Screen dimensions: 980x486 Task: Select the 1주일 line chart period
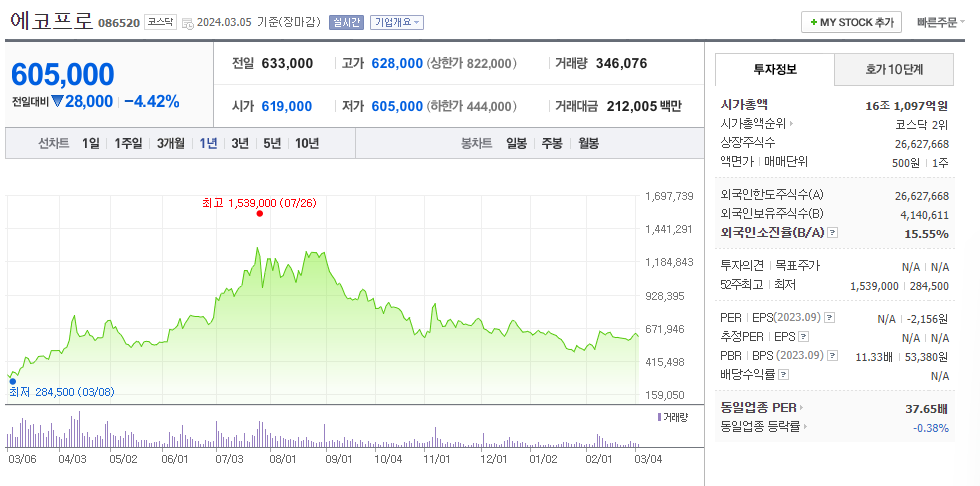[x=128, y=144]
